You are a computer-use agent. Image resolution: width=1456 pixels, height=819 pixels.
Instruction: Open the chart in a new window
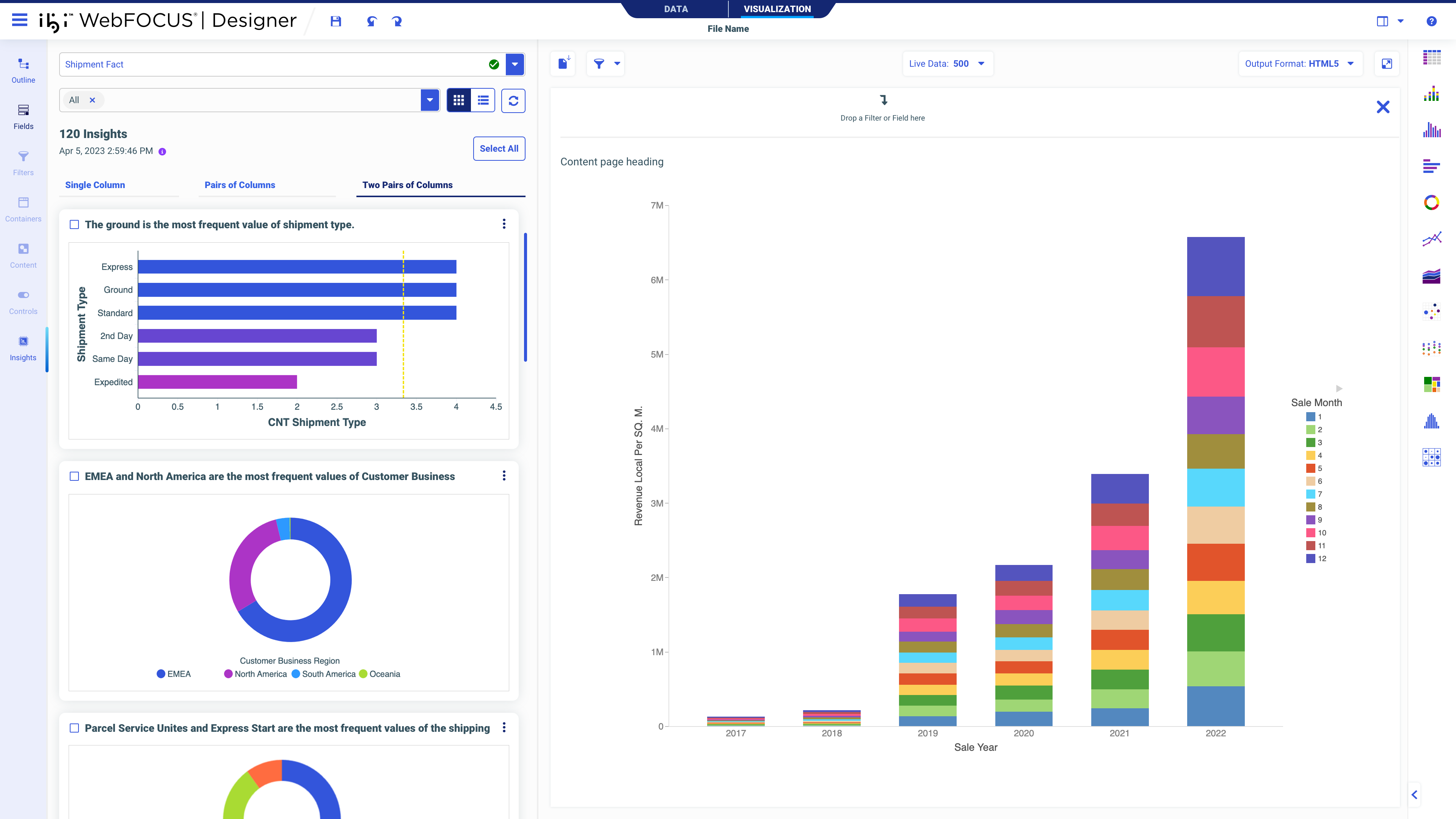click(1387, 64)
